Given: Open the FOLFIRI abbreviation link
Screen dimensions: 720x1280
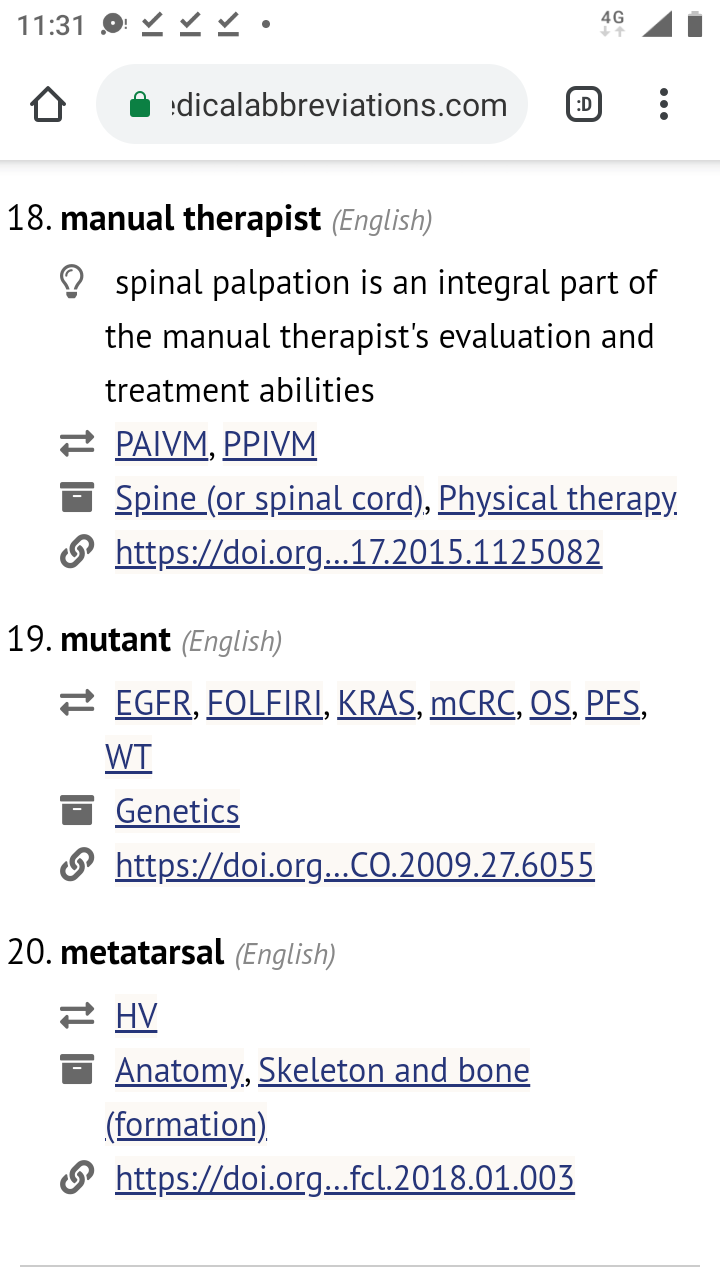Looking at the screenshot, I should pos(264,704).
